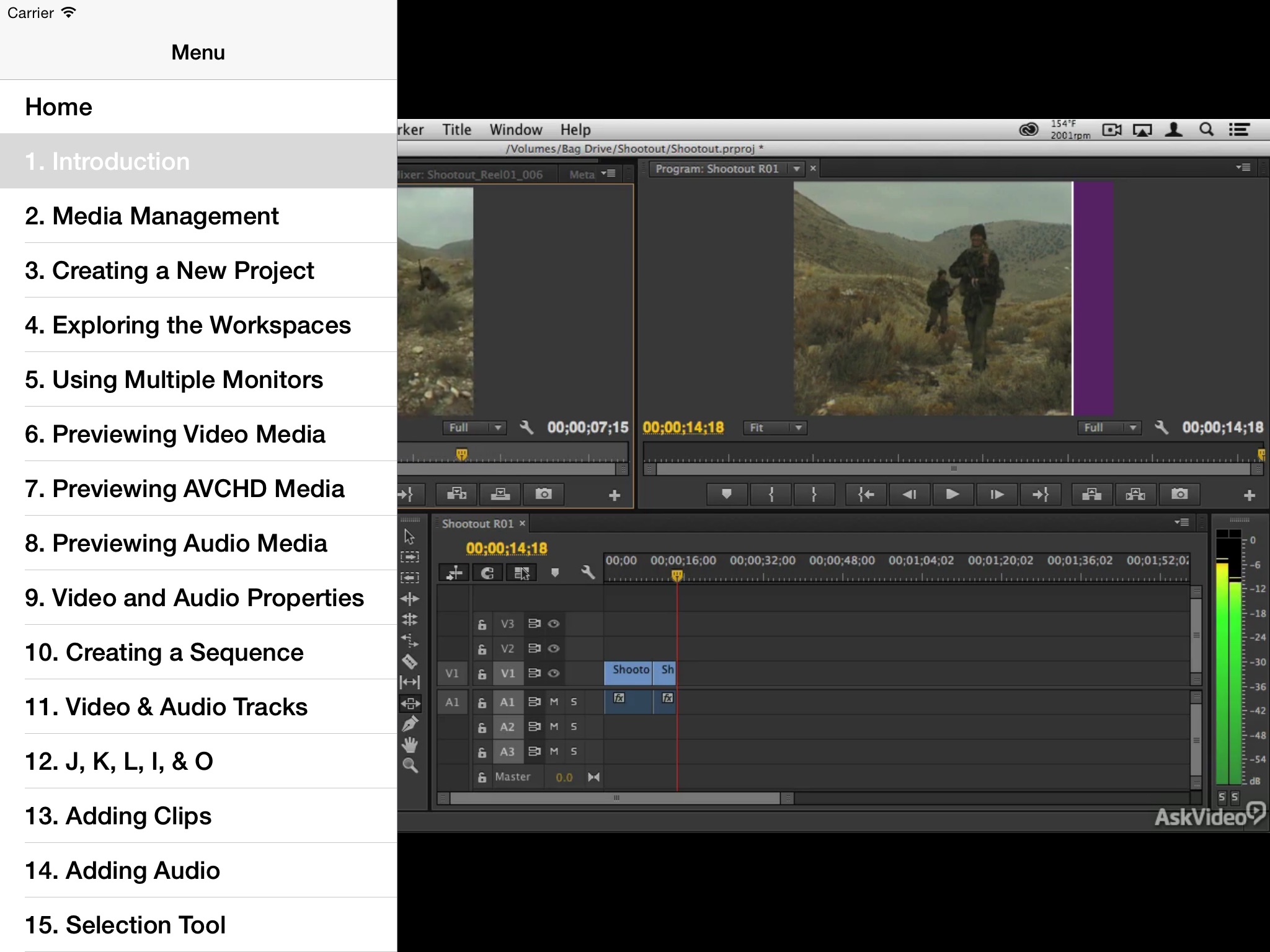Click the Play button in Program monitor

coord(952,494)
